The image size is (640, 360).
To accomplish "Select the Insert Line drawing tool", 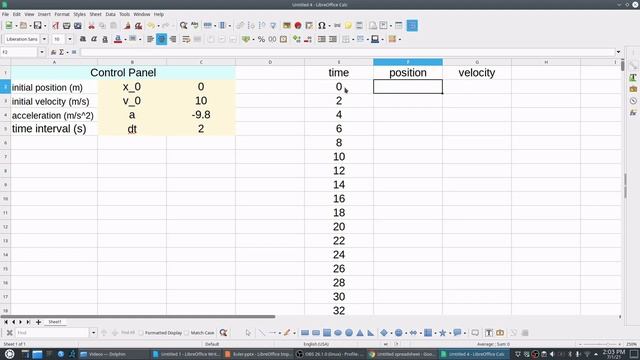I will pyautogui.click(x=262, y=333).
